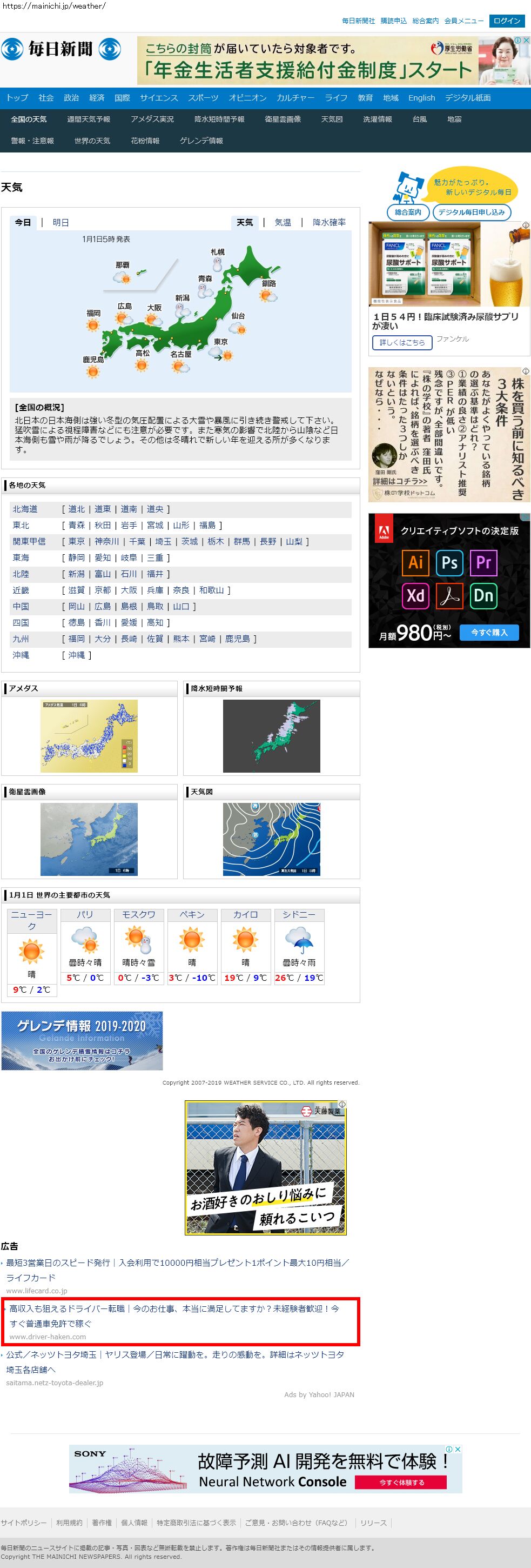The image size is (531, 1568).
Task: Click the Mainichi Shimbun logo
Action: point(61,49)
